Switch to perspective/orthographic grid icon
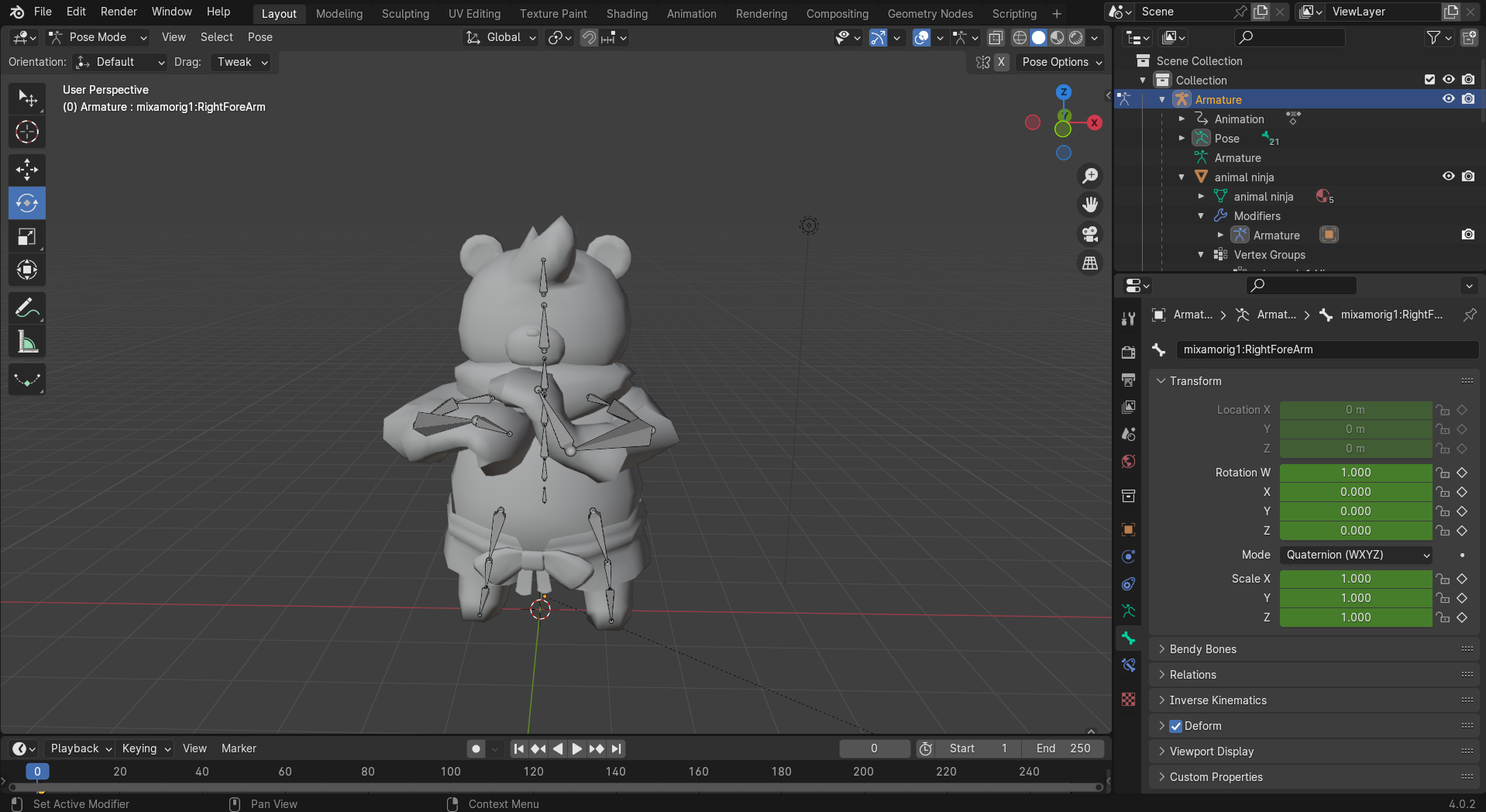1486x812 pixels. coord(1090,263)
